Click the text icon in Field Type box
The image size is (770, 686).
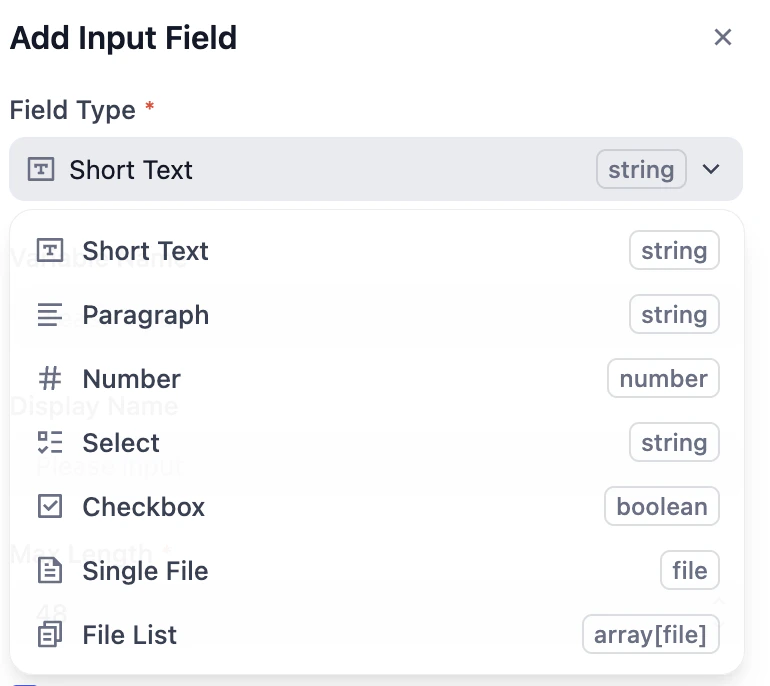click(x=40, y=170)
